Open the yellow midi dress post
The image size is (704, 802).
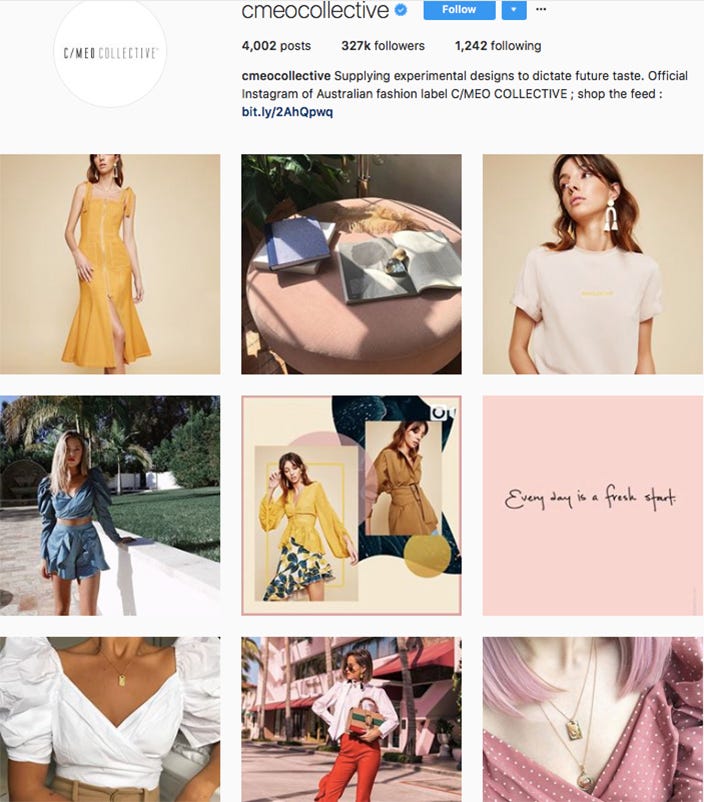[x=110, y=264]
